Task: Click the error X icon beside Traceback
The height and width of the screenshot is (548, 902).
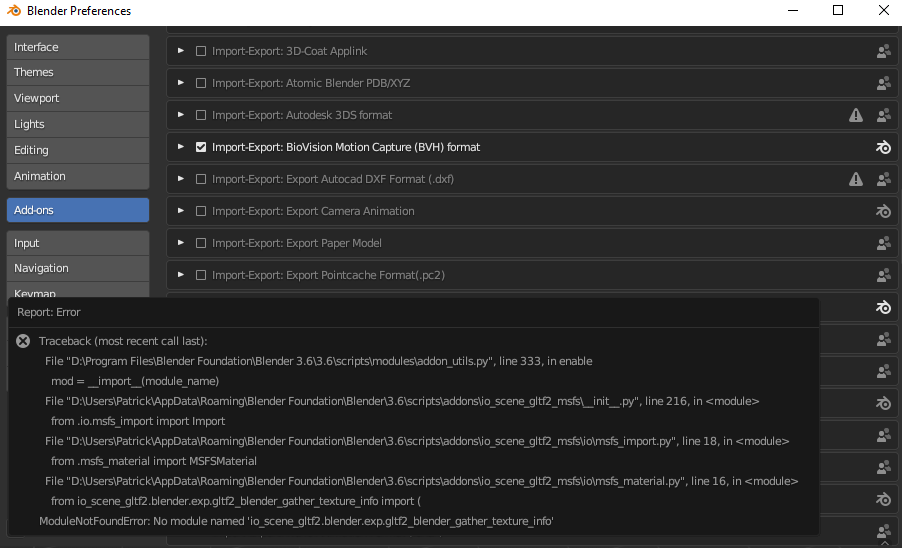Action: pyautogui.click(x=23, y=341)
